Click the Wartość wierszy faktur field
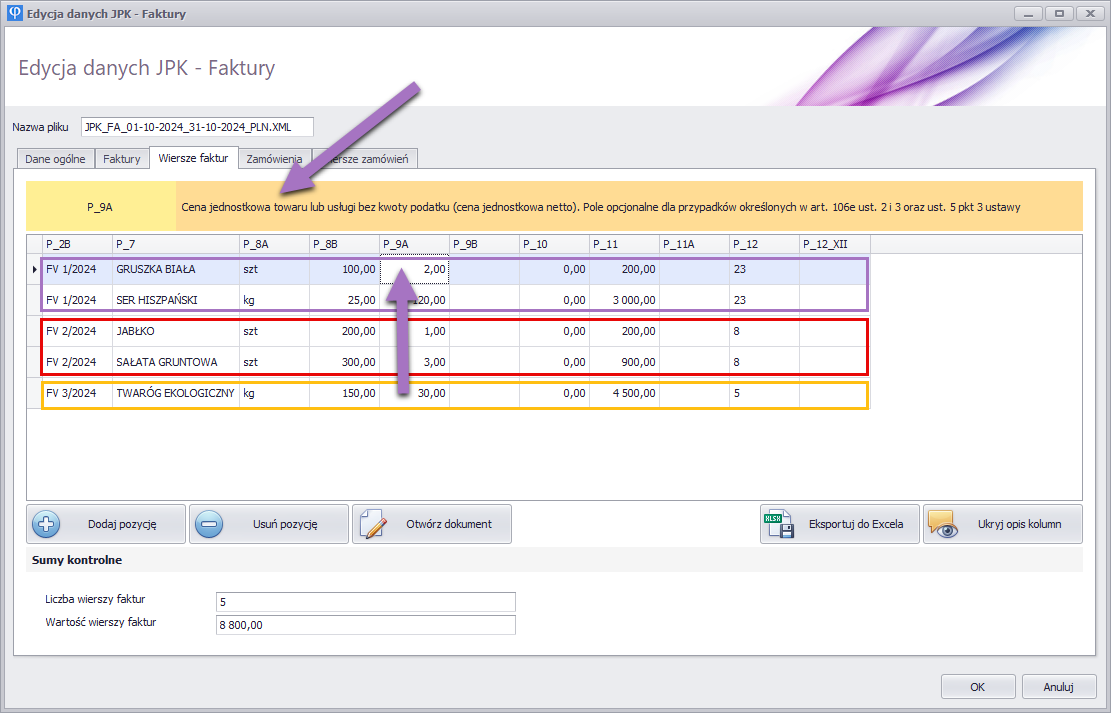 [x=365, y=625]
